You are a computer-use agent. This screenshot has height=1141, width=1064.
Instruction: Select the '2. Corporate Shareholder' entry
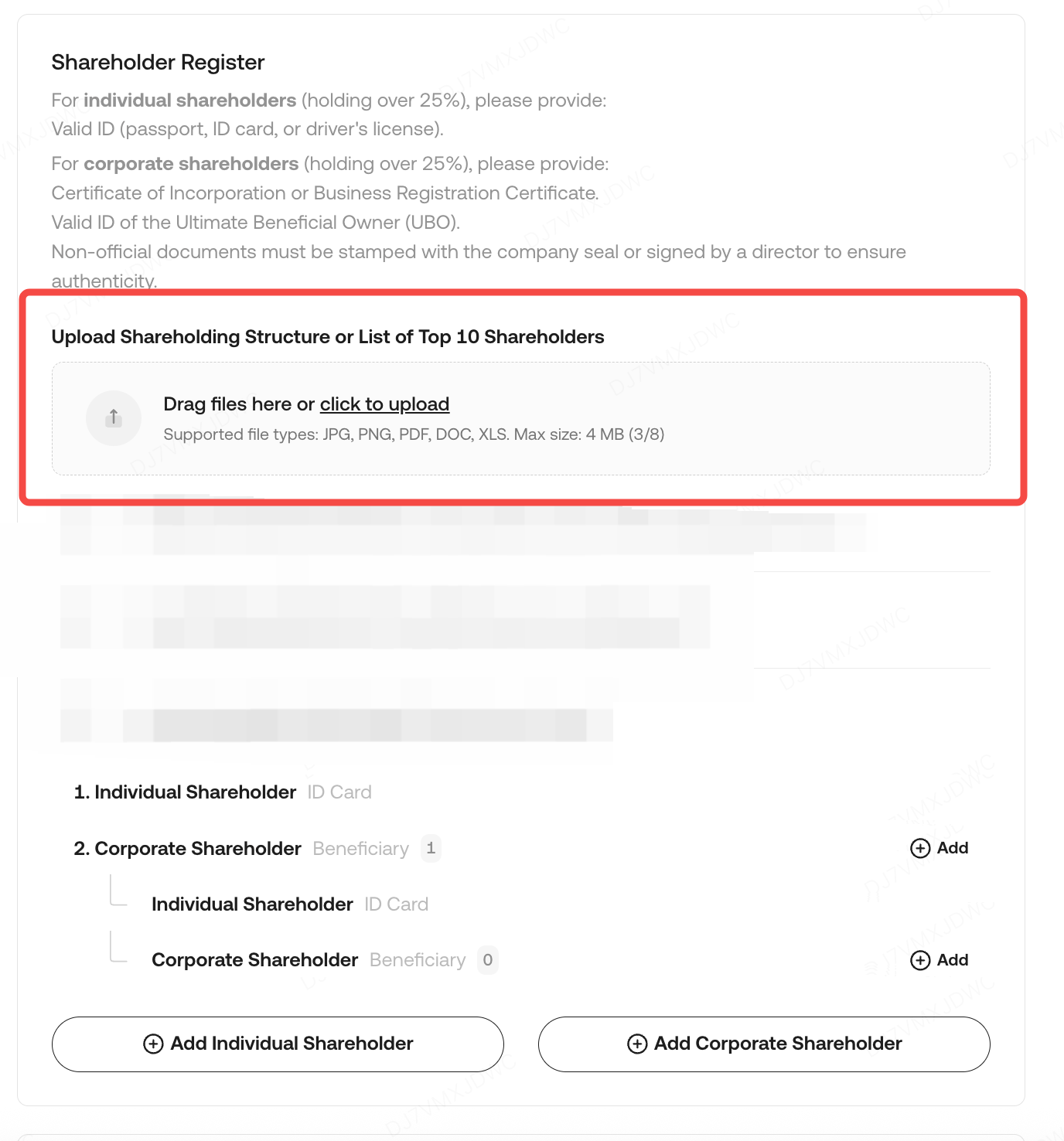tap(188, 849)
